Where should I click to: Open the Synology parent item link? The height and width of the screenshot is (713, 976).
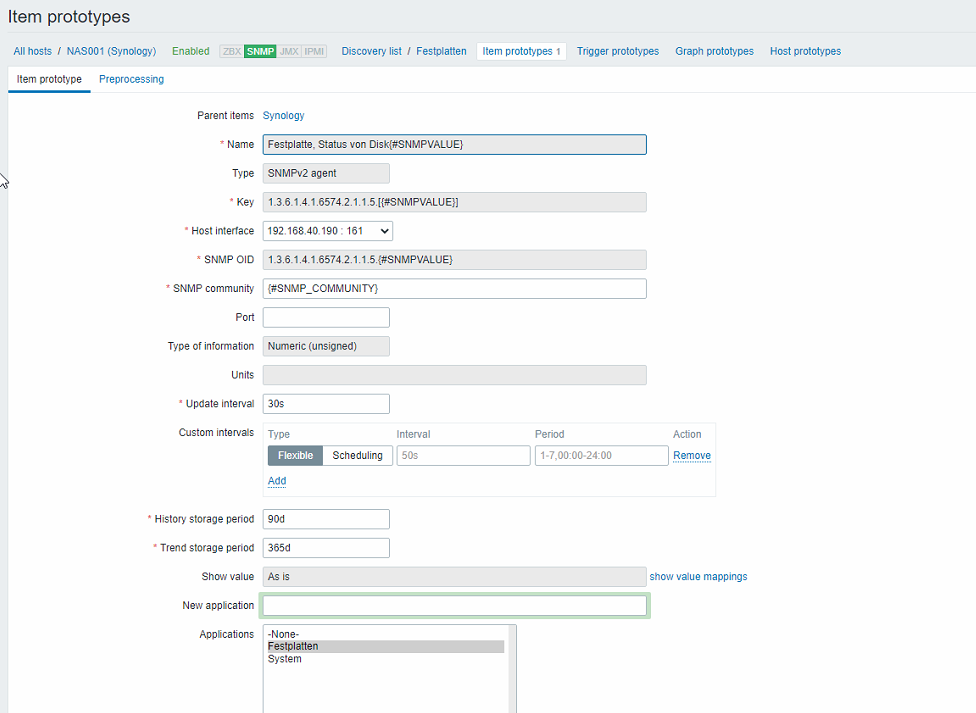283,116
